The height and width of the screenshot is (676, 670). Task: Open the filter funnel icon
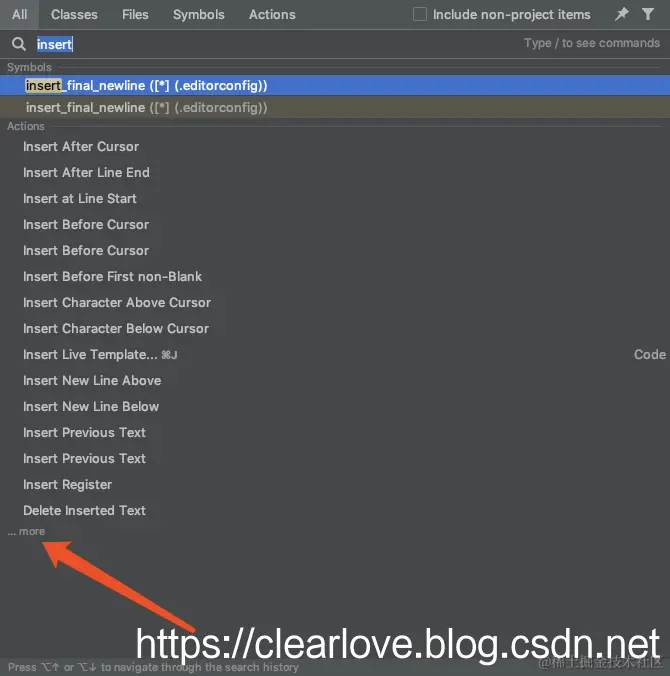[648, 14]
